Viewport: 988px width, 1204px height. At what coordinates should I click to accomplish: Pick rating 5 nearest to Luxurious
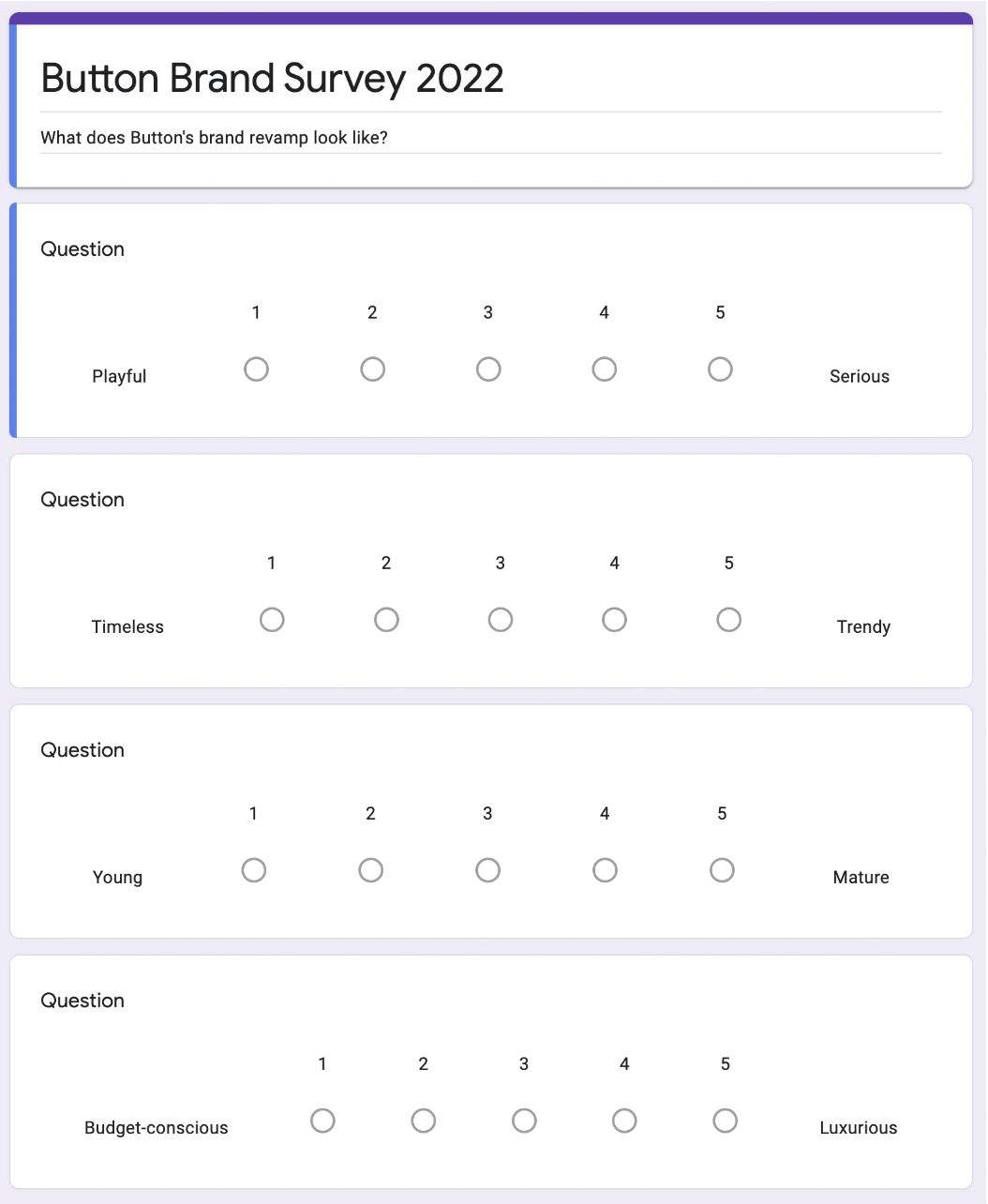click(725, 1121)
